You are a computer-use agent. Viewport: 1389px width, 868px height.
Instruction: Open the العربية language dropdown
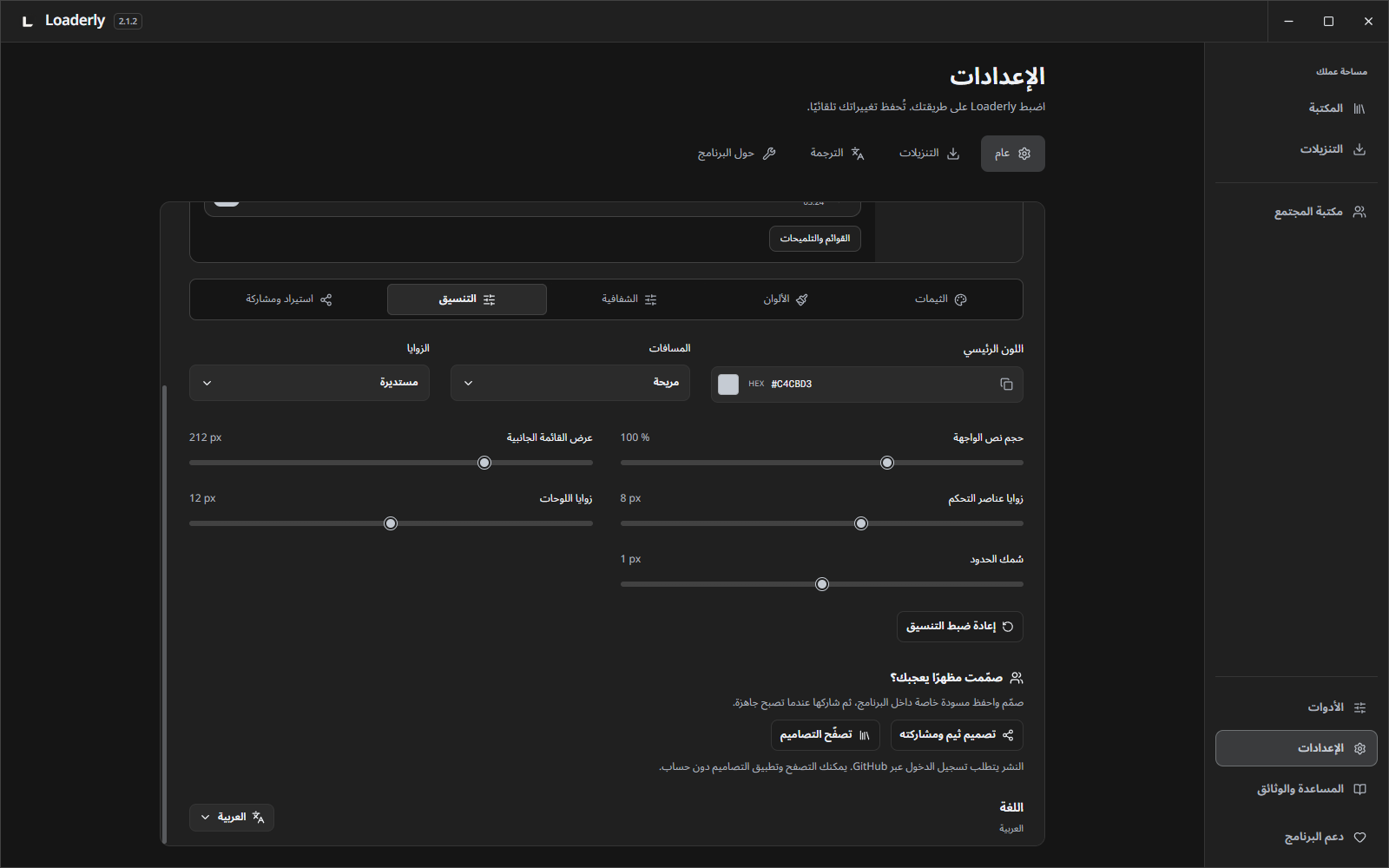[232, 818]
